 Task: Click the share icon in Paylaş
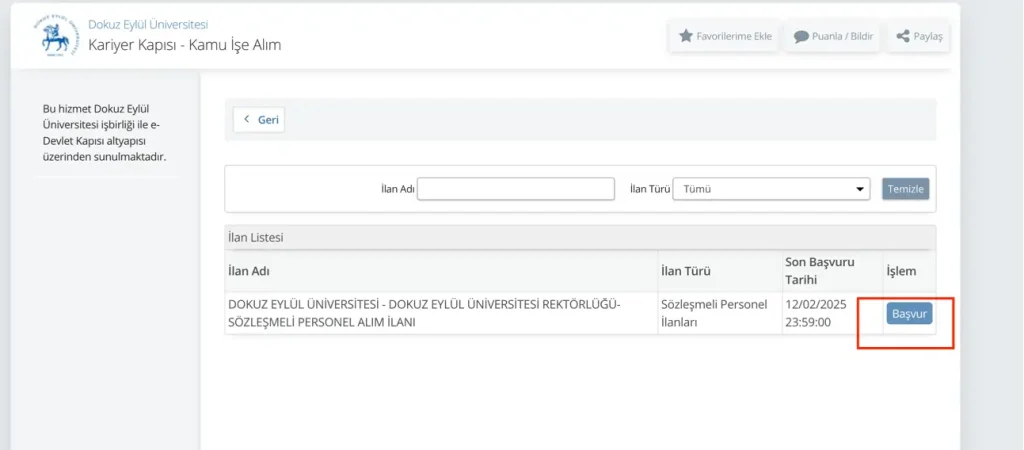pyautogui.click(x=903, y=36)
